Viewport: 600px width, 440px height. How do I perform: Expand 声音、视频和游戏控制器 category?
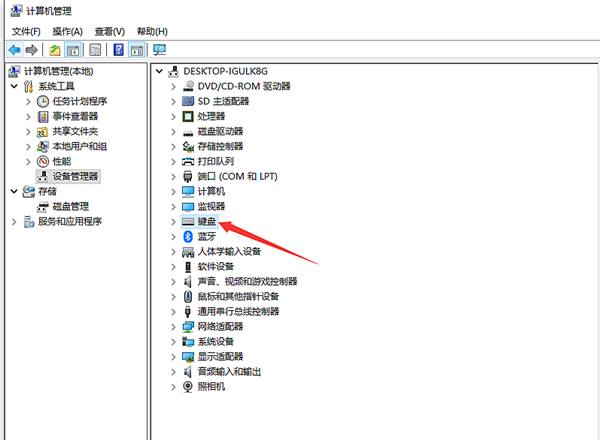coord(173,282)
